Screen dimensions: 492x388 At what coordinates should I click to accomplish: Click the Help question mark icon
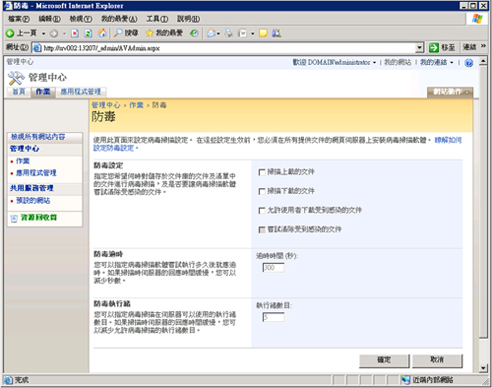469,63
